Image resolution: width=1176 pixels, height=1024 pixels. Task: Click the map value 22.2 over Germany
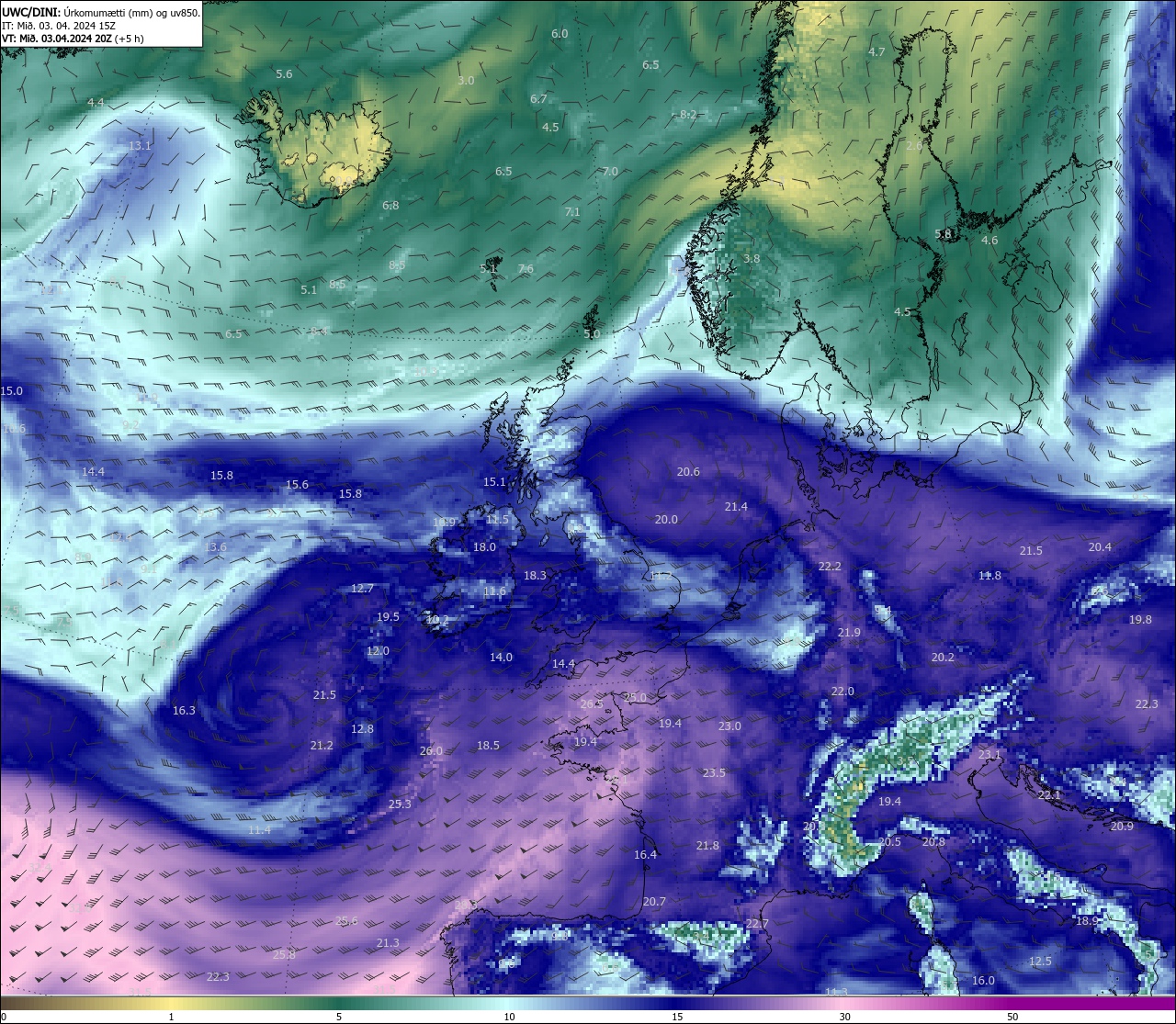pyautogui.click(x=830, y=566)
